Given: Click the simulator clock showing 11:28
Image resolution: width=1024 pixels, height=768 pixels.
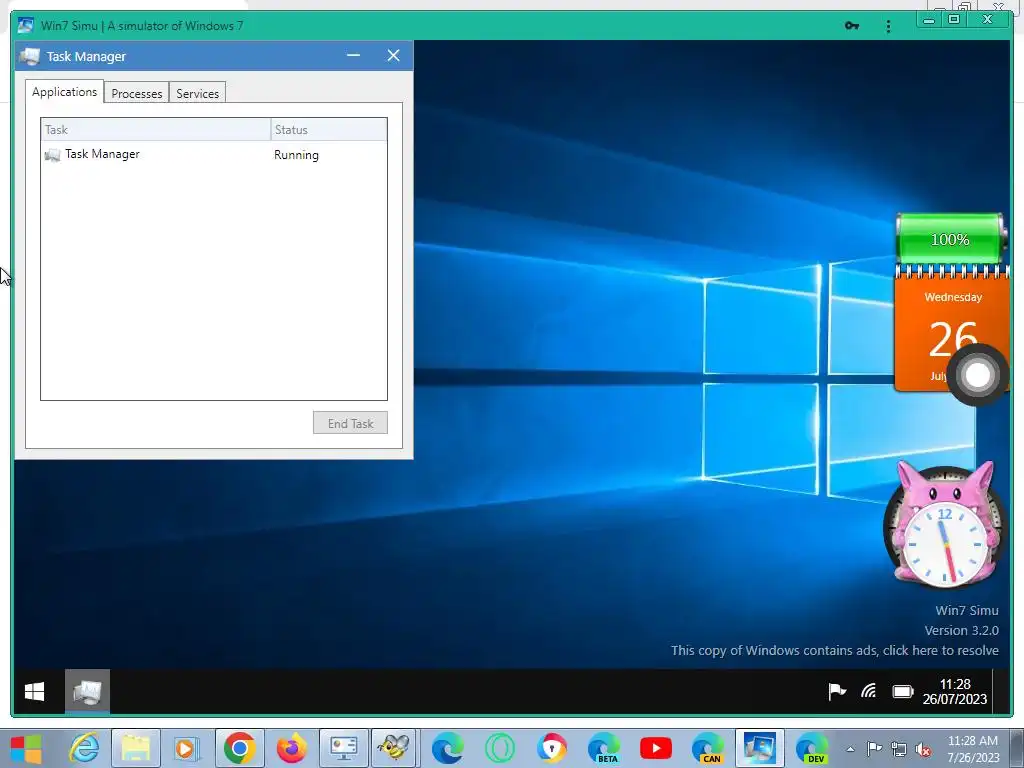Looking at the screenshot, I should point(955,692).
